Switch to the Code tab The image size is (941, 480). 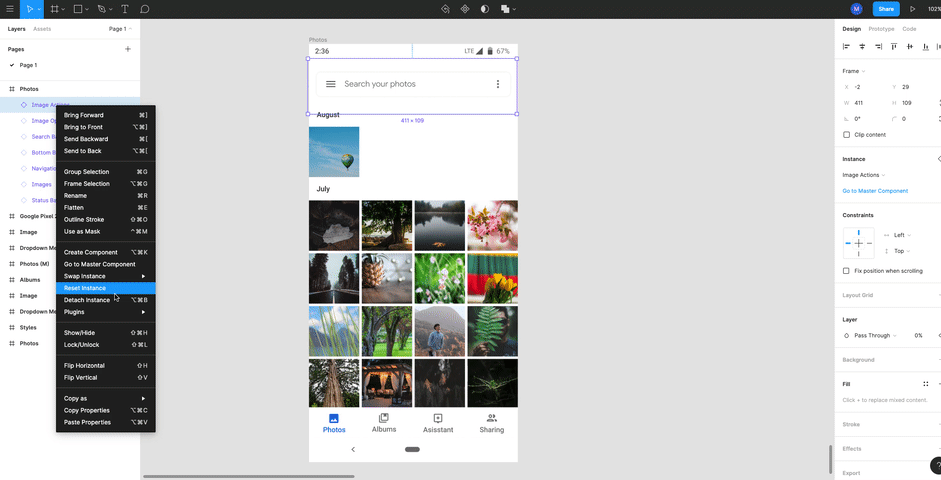(909, 29)
